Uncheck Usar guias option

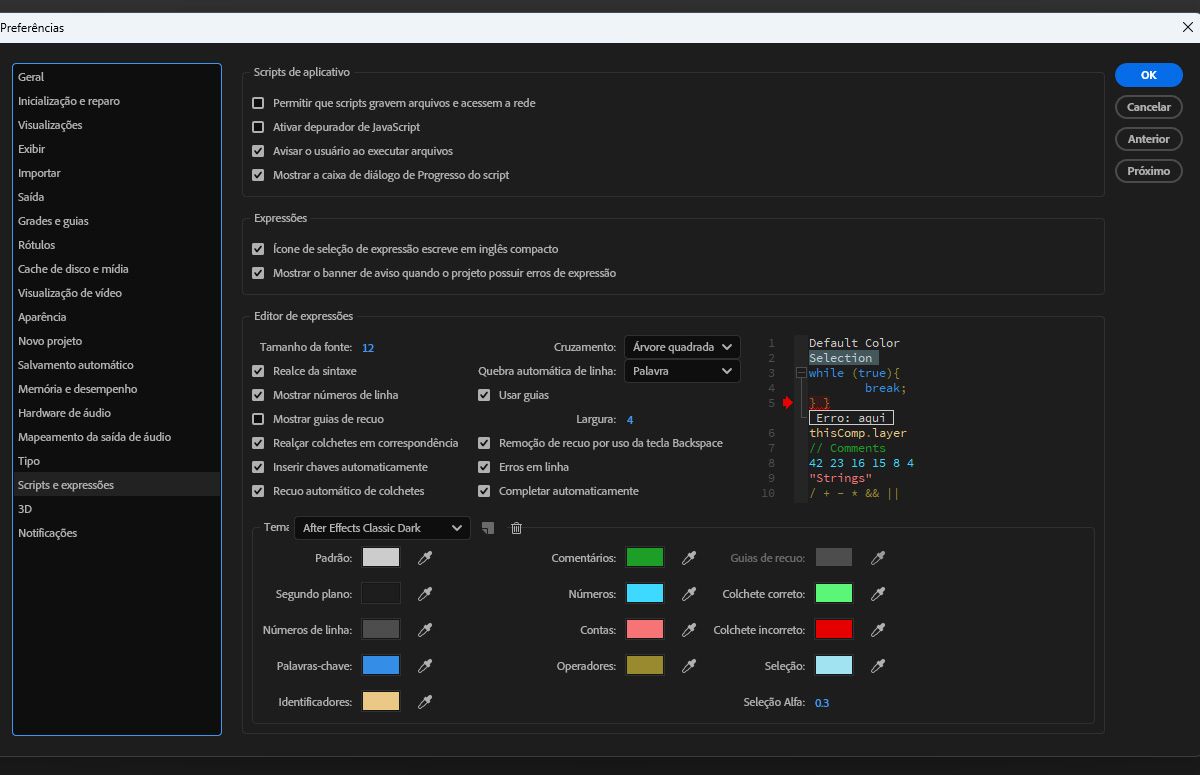tap(484, 395)
